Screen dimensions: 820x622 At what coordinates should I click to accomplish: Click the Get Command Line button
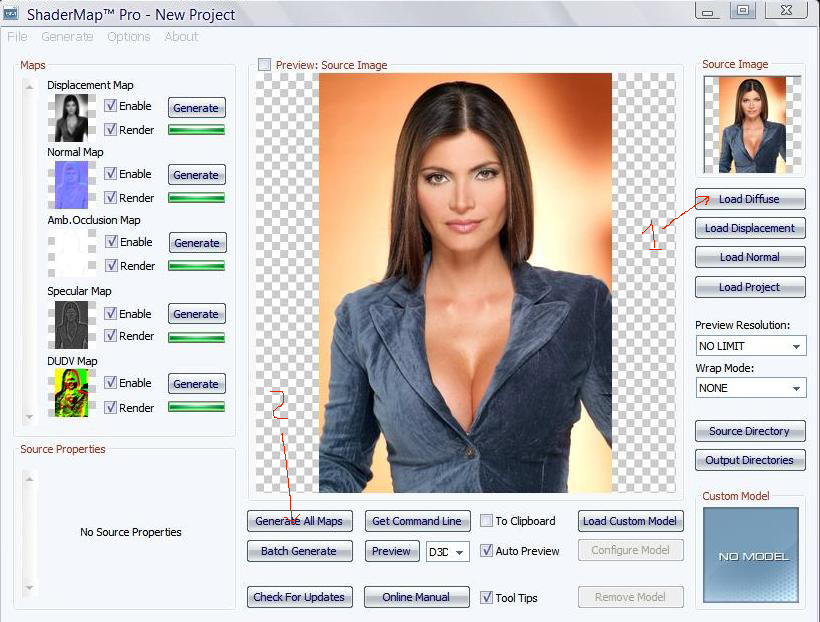click(x=417, y=521)
